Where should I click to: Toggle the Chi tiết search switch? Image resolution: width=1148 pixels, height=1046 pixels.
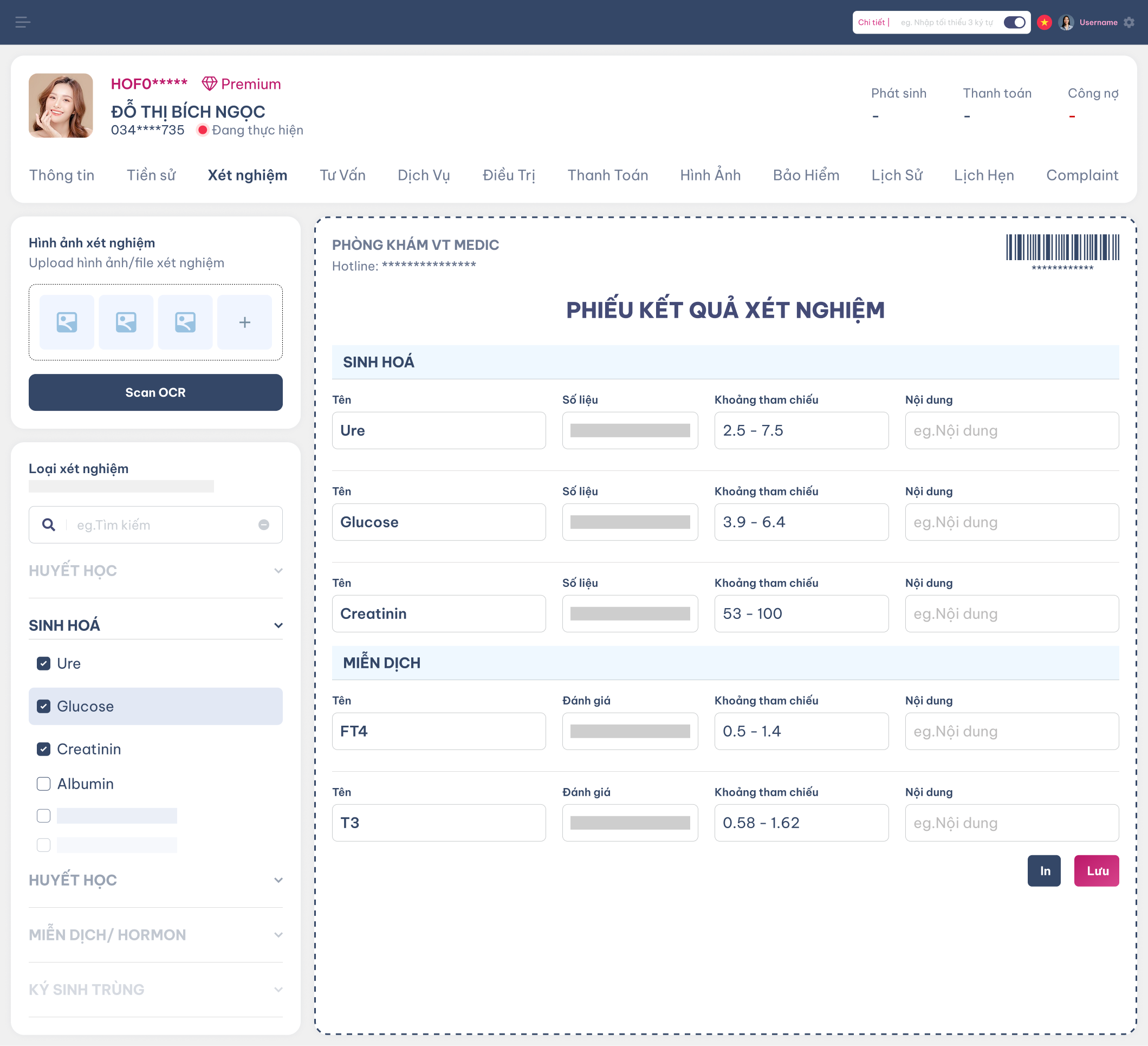[1014, 22]
